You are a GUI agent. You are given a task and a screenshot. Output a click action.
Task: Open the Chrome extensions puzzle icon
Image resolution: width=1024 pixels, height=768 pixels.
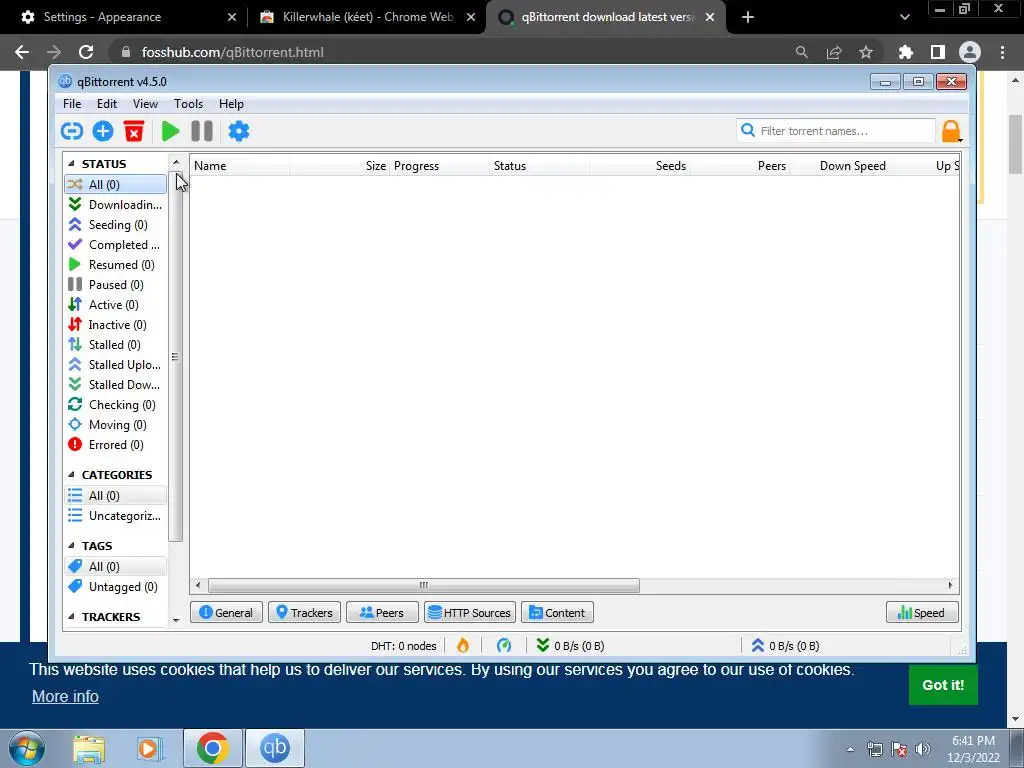(x=906, y=52)
